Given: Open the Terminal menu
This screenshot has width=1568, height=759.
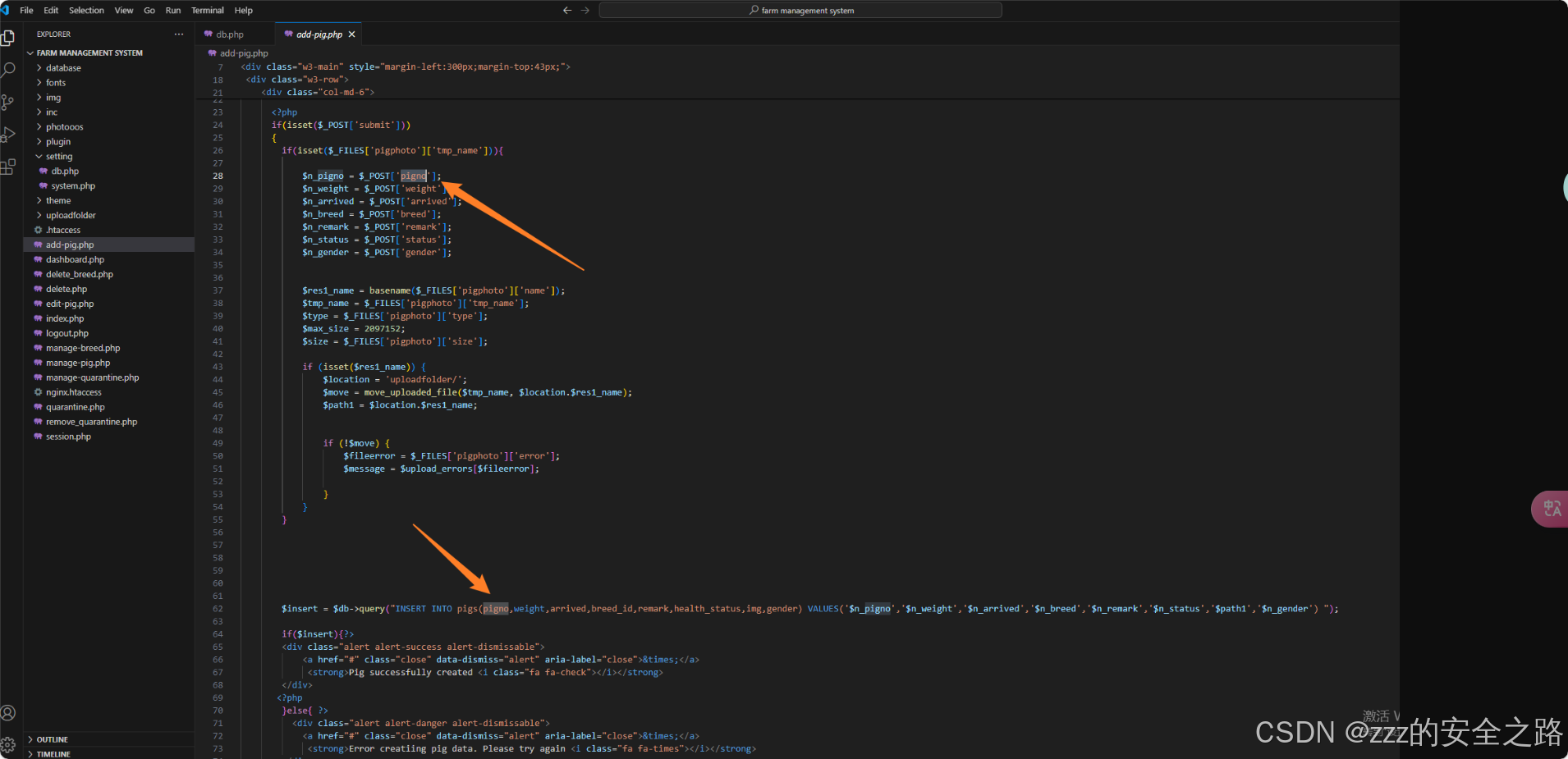Looking at the screenshot, I should [208, 11].
